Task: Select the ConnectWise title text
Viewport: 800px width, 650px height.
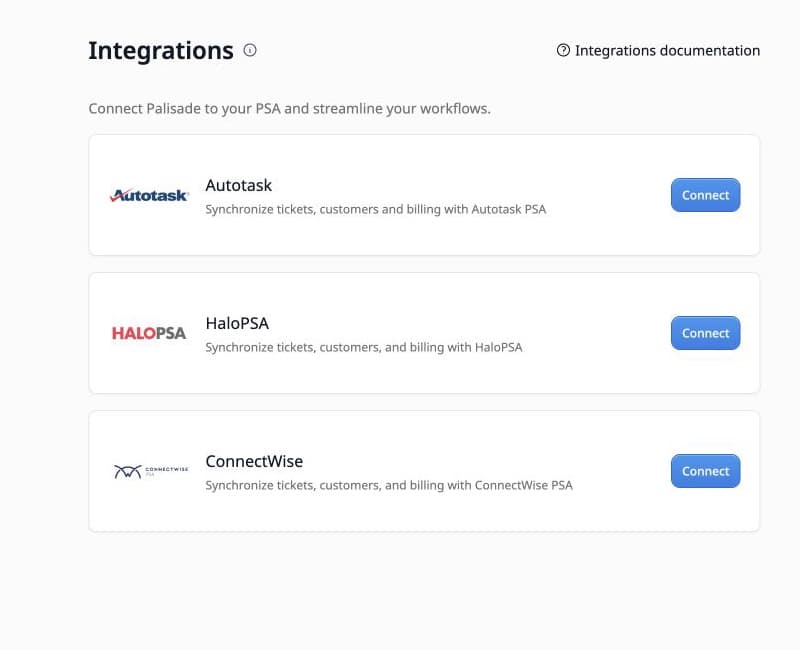Action: tap(254, 461)
